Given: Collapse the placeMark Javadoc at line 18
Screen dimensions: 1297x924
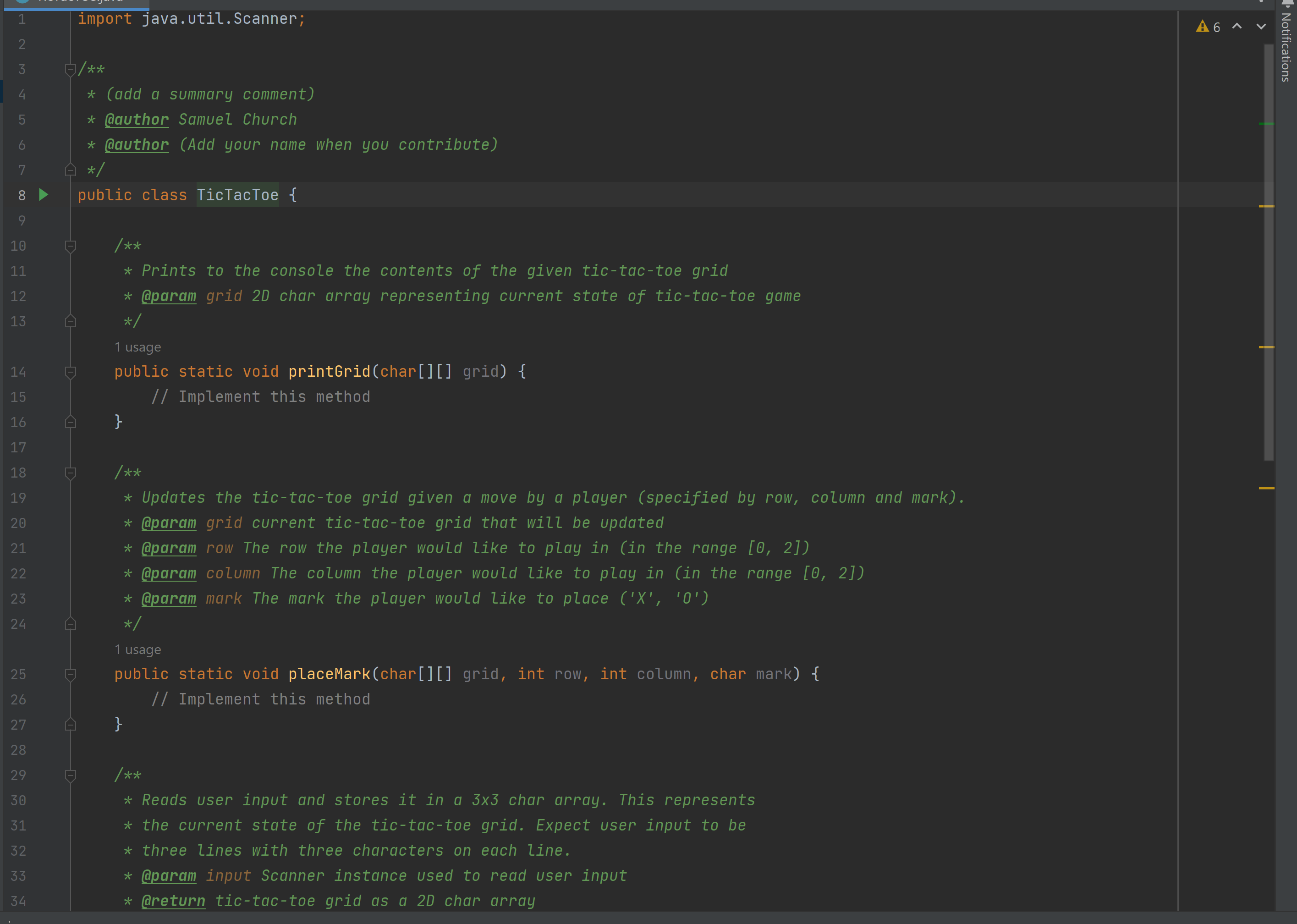Looking at the screenshot, I should click(71, 473).
